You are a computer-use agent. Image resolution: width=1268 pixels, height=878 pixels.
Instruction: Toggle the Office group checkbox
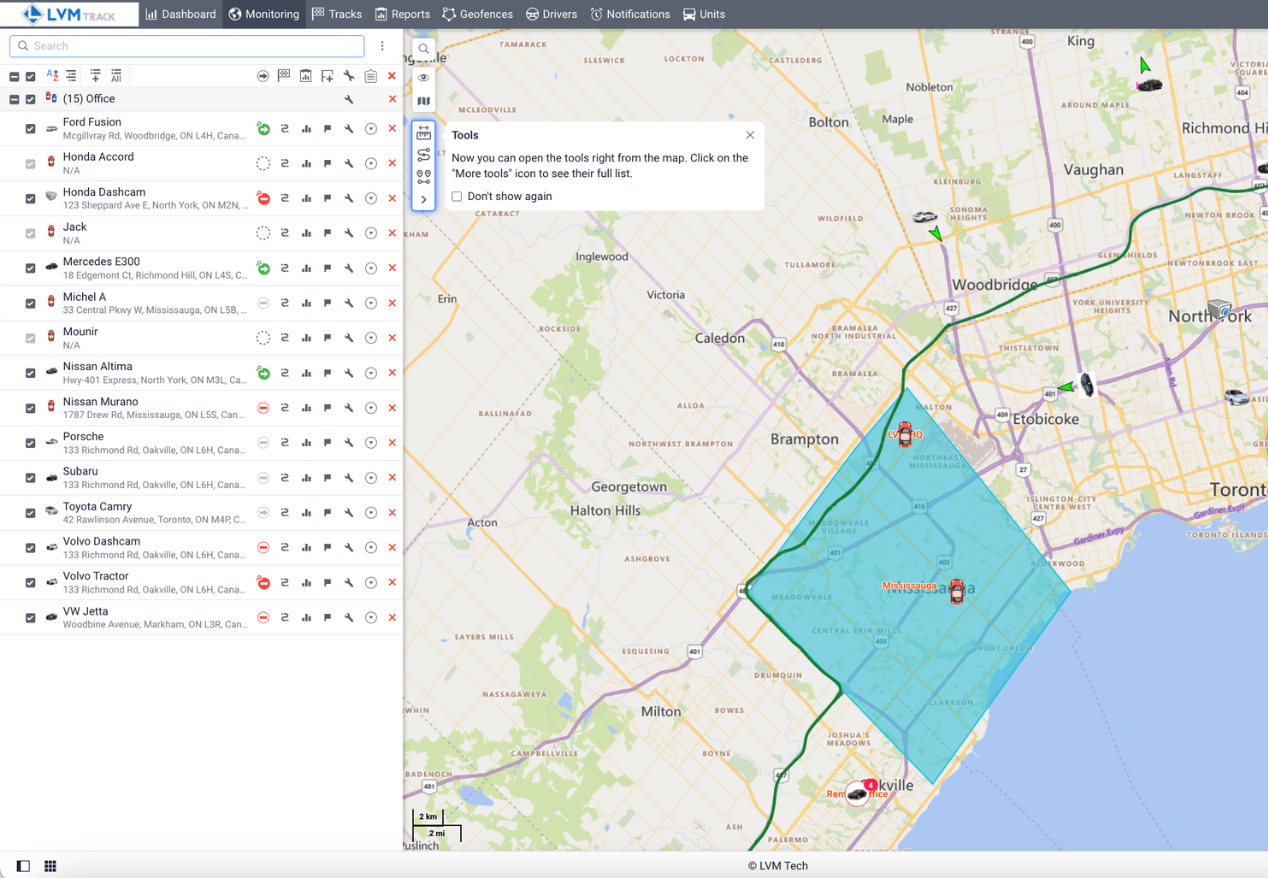pos(31,99)
